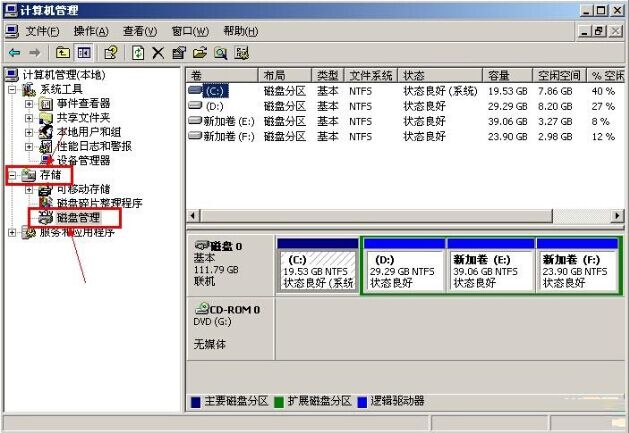The width and height of the screenshot is (629, 433).
Task: Click the 事件查看器 tree icon
Action: point(46,104)
